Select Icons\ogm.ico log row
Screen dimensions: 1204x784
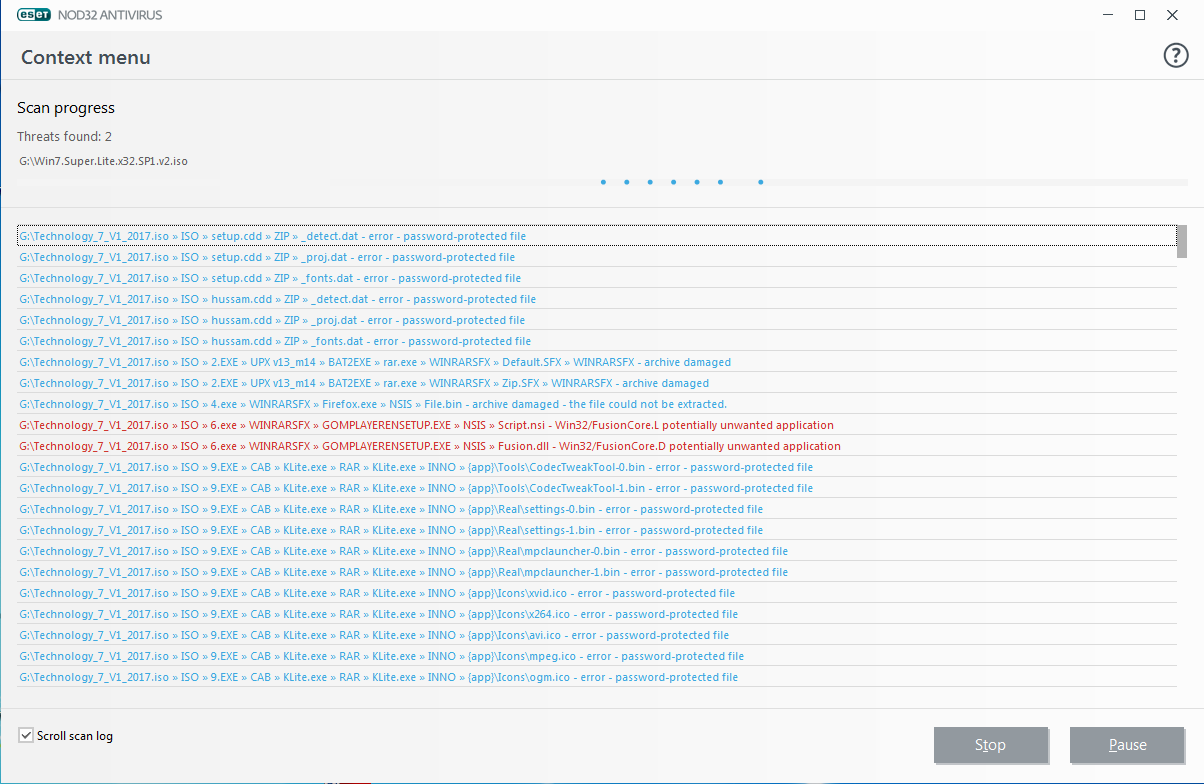(596, 677)
